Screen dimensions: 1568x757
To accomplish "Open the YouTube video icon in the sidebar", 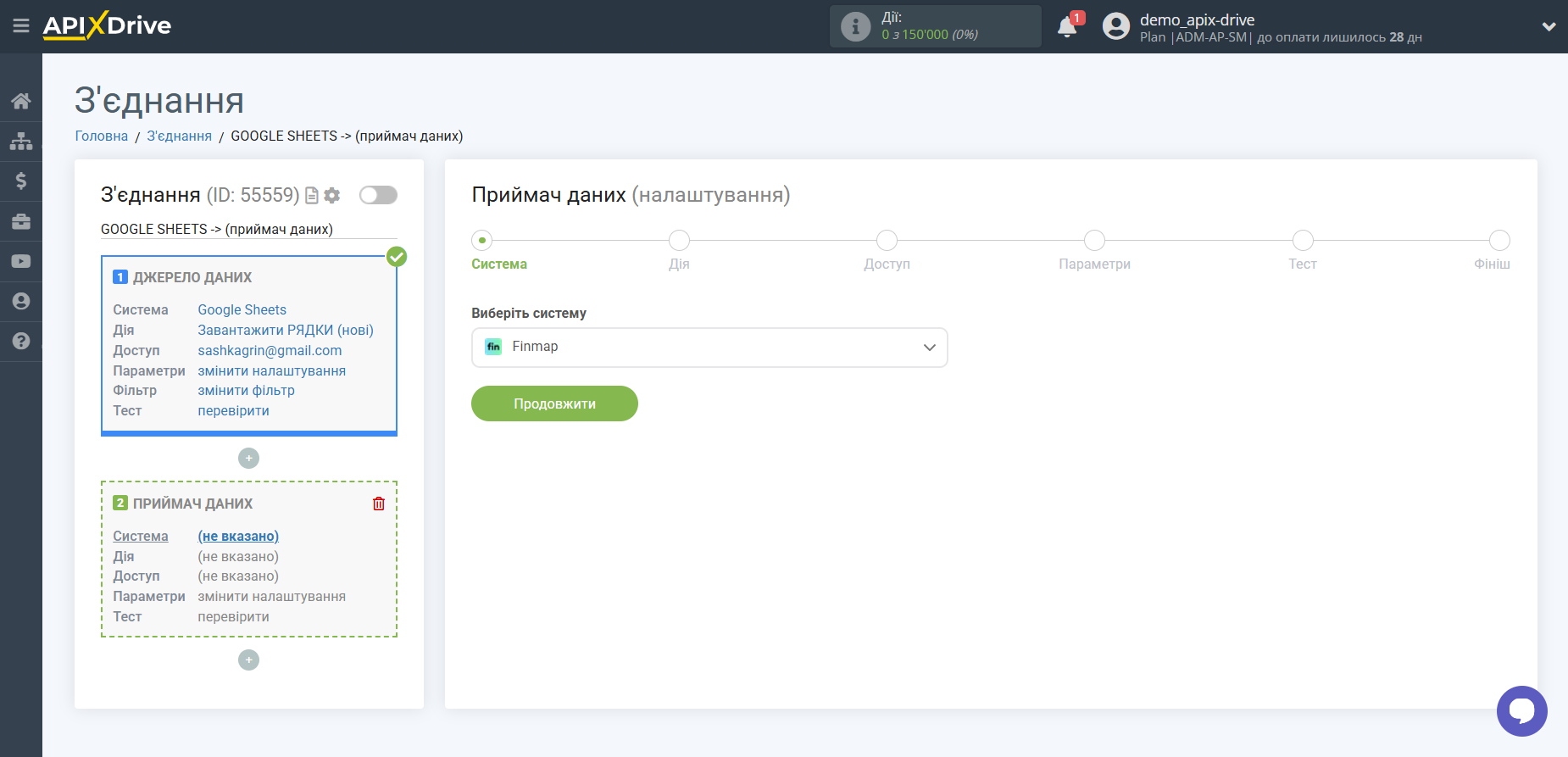I will point(21,261).
